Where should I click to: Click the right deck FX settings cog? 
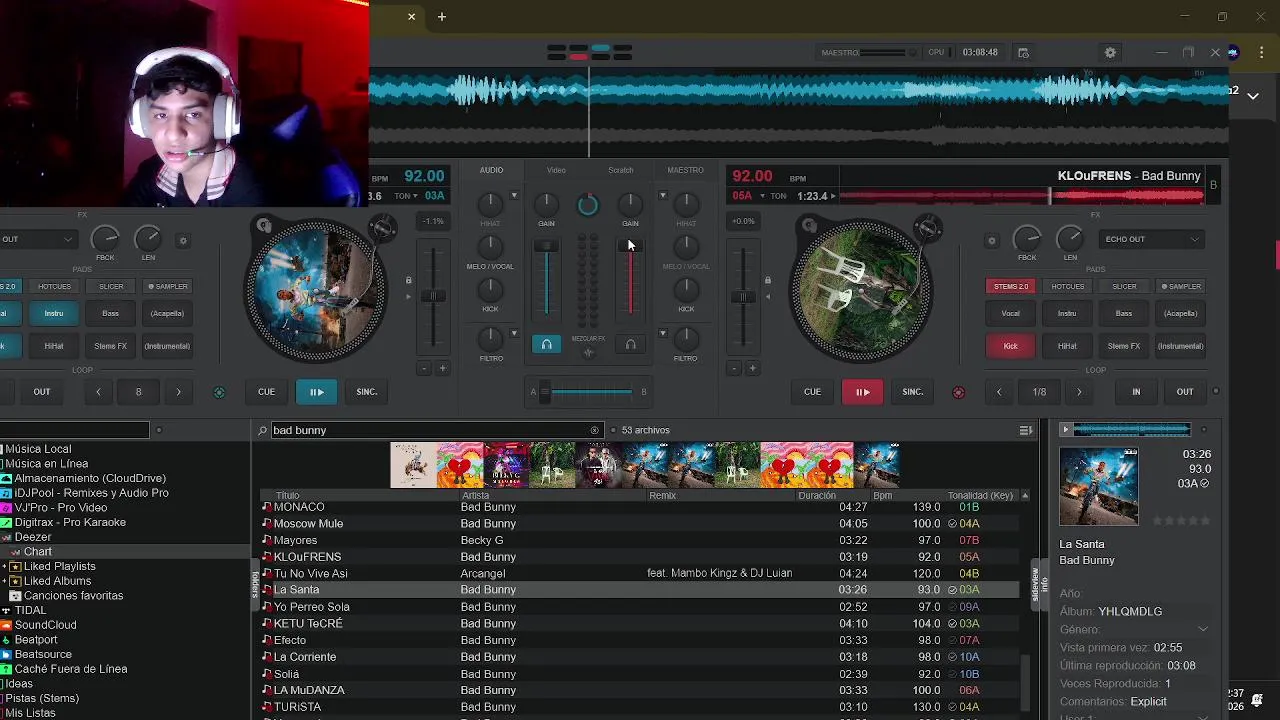click(991, 240)
